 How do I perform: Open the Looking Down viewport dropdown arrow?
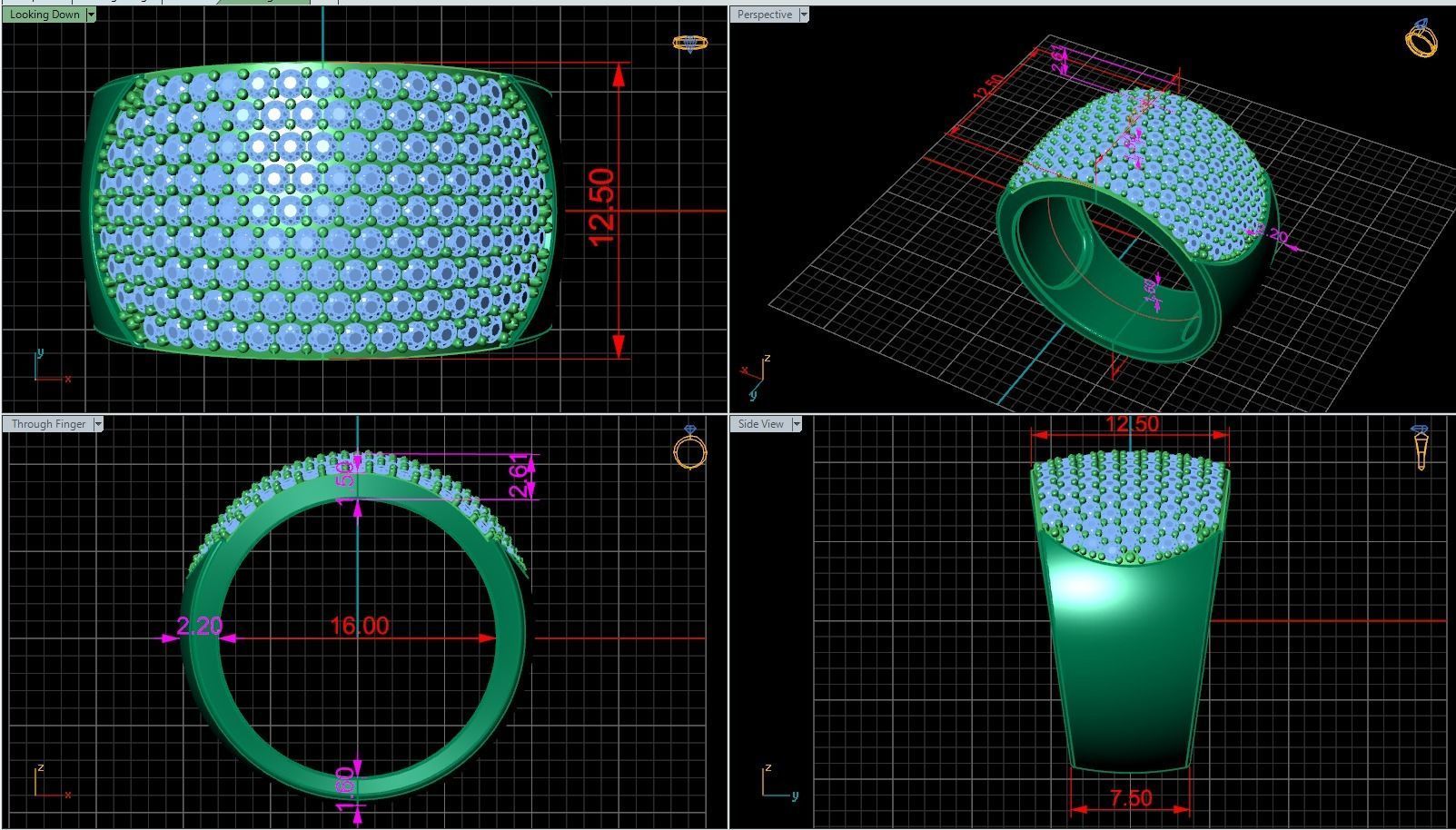pos(91,15)
